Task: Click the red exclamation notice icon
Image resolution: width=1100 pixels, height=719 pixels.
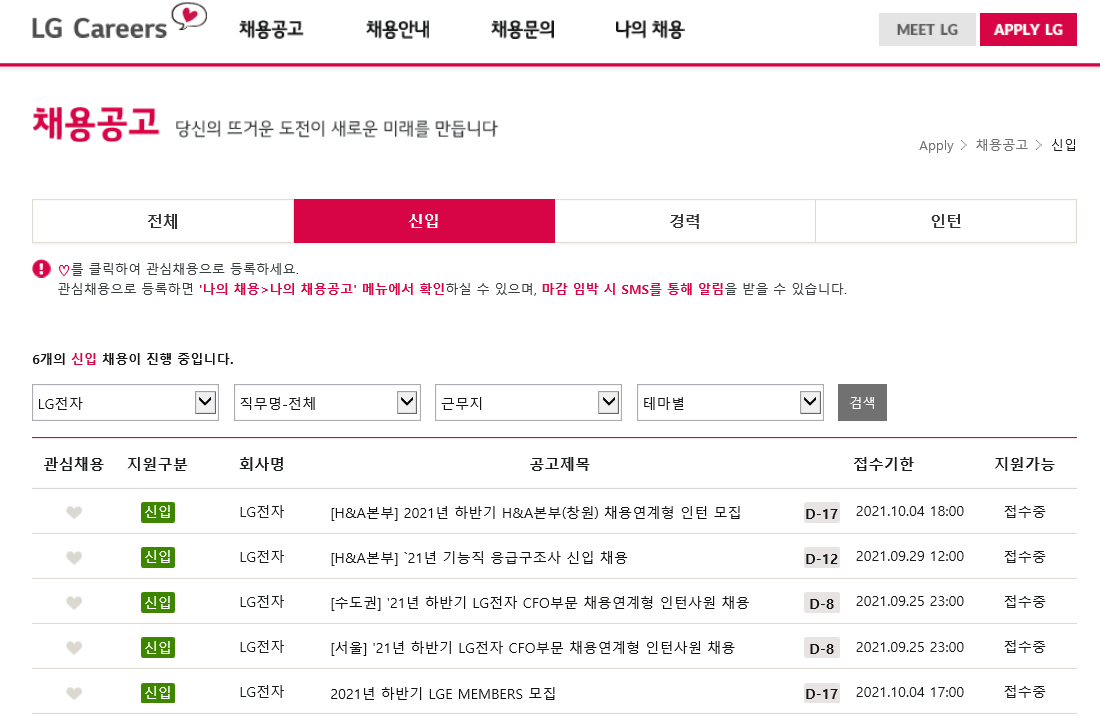Action: click(x=41, y=269)
